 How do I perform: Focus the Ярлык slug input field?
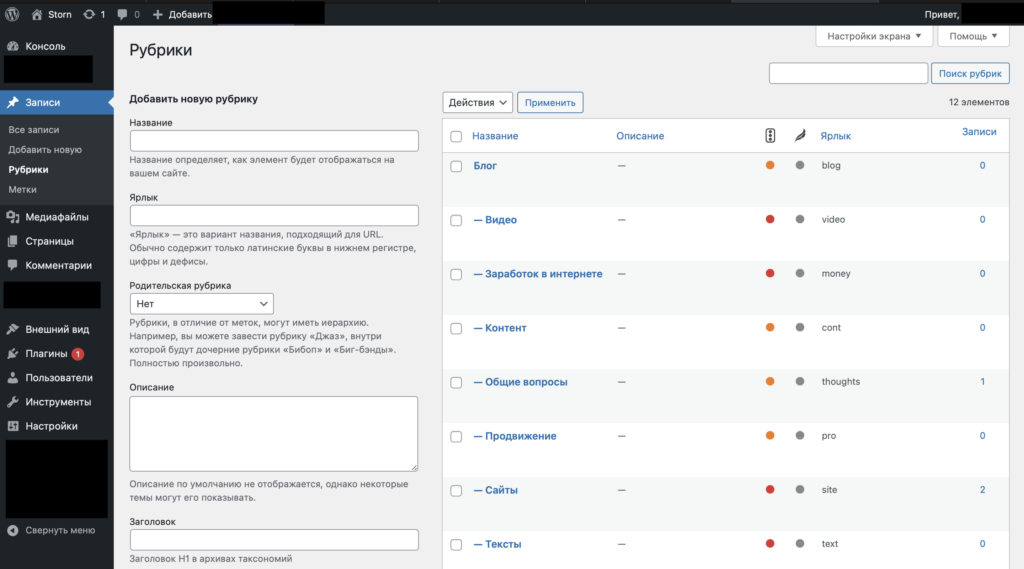point(274,216)
